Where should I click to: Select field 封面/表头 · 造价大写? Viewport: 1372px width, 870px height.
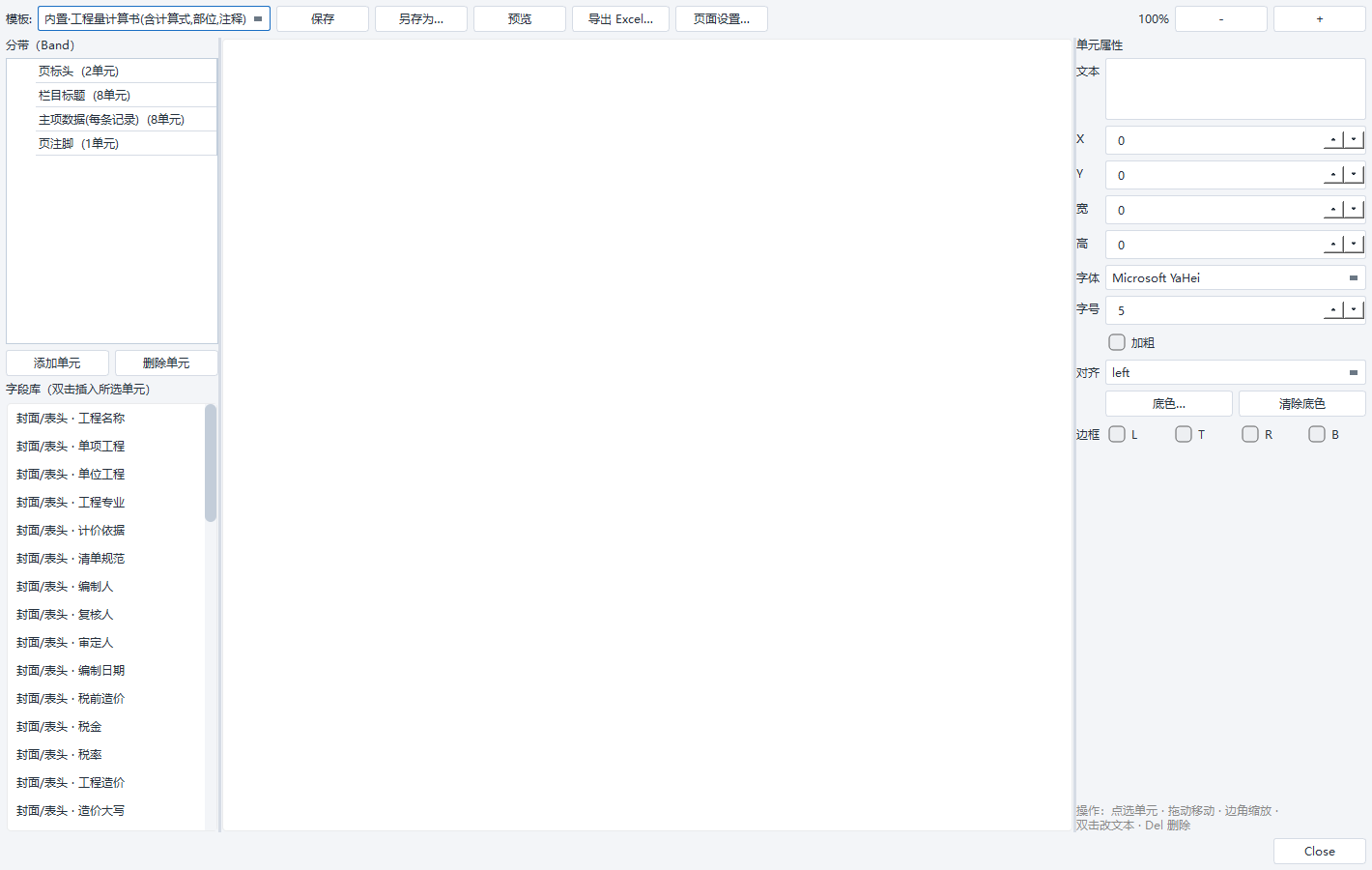point(106,810)
